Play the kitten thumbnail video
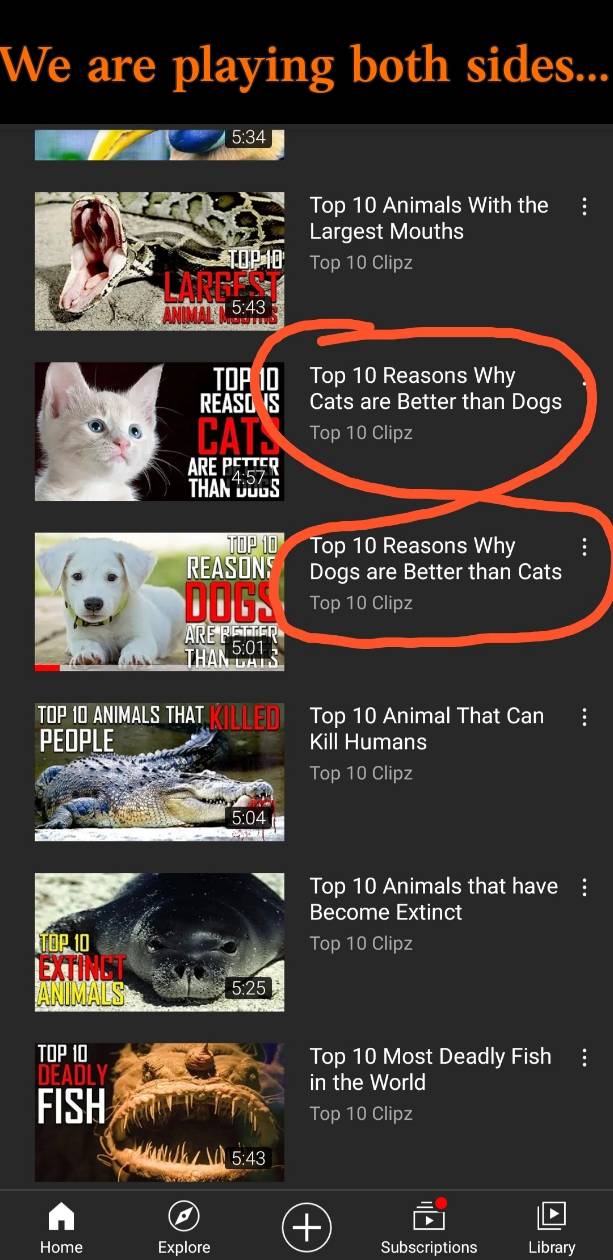This screenshot has width=613, height=1260. click(159, 431)
